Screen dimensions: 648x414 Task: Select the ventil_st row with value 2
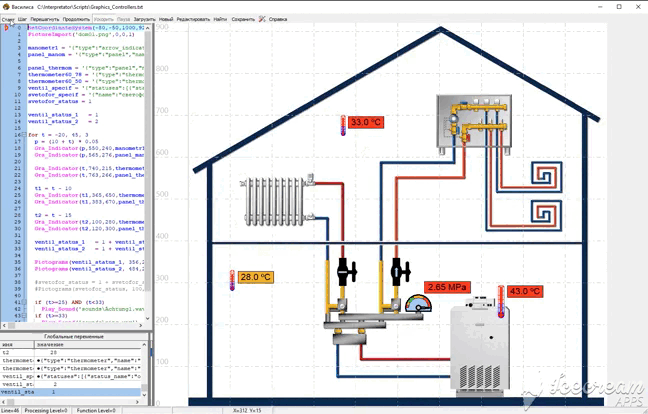tap(71, 384)
